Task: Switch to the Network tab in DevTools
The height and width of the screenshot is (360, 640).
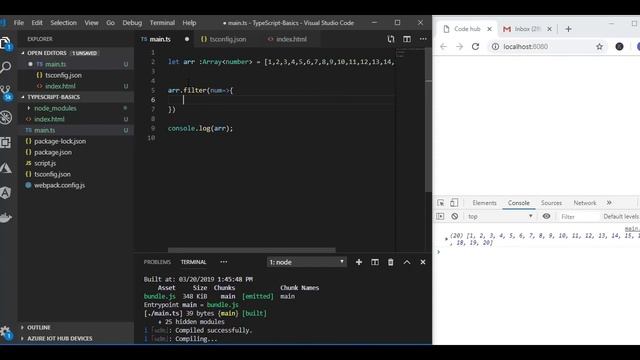Action: 584,203
